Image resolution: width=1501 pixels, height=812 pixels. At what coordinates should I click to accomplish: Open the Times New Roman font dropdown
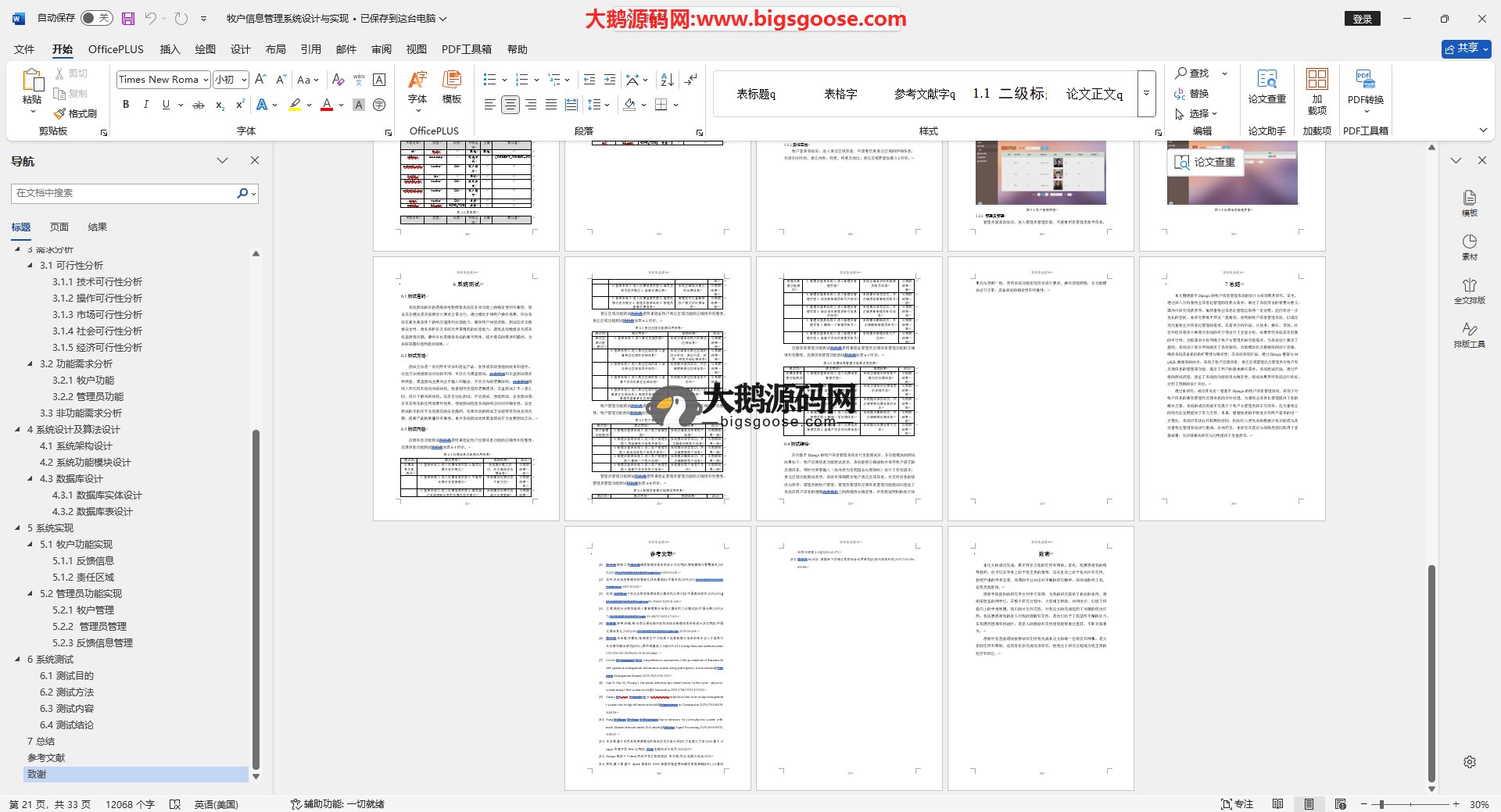pos(206,80)
